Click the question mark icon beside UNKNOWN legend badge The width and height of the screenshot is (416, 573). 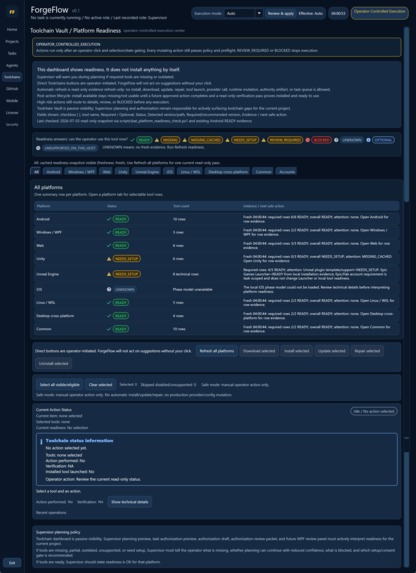pyautogui.click(x=336, y=140)
